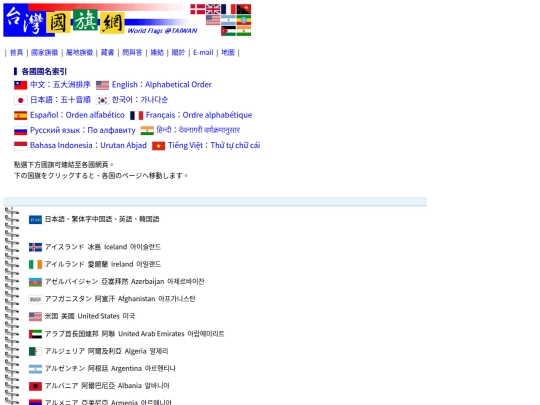The height and width of the screenshot is (405, 540).
Task: Open the 中文:五大洲排序 index link
Action: tap(60, 85)
